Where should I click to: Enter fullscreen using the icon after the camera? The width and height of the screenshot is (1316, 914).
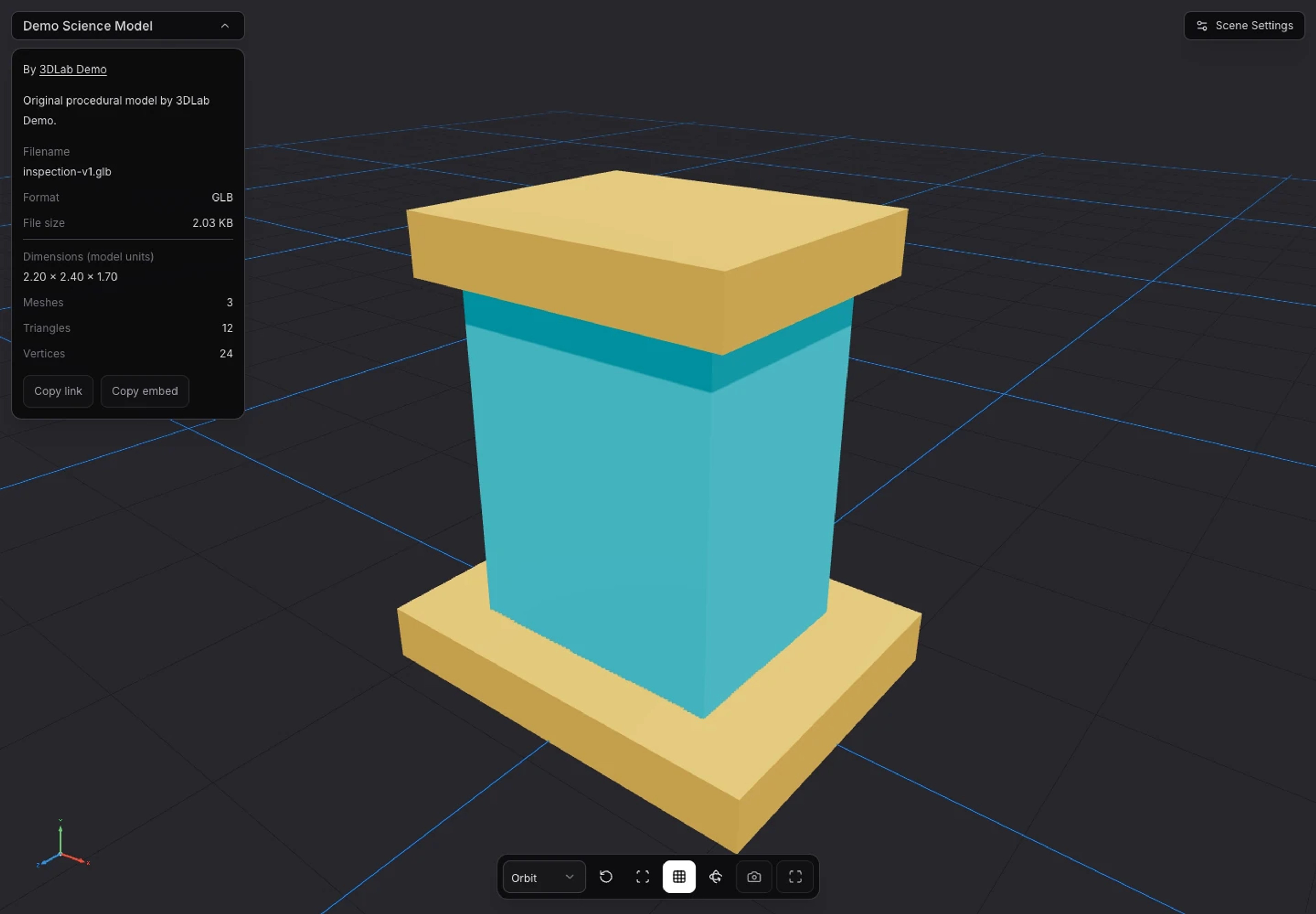click(x=795, y=877)
